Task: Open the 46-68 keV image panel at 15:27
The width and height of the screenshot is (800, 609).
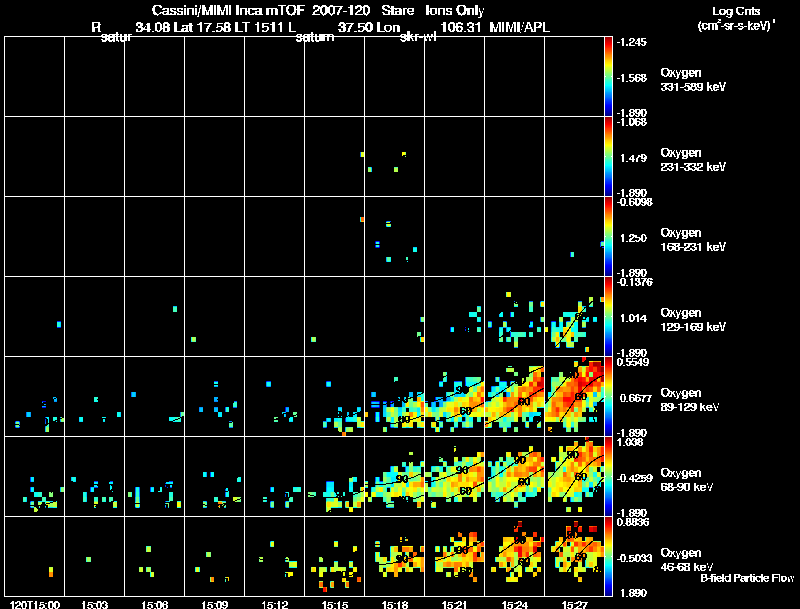Action: tap(574, 556)
